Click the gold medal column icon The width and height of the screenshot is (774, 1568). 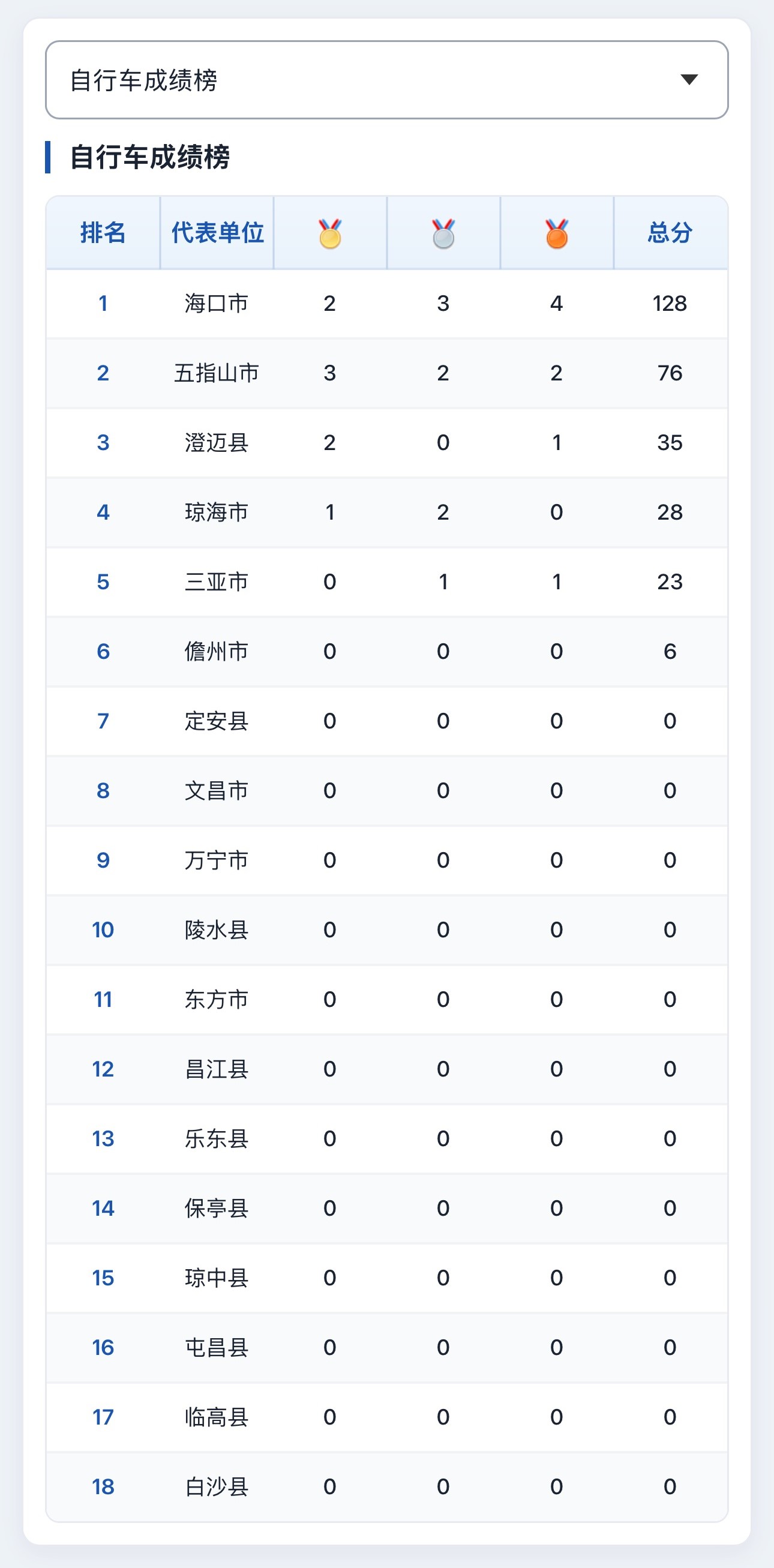coord(330,234)
